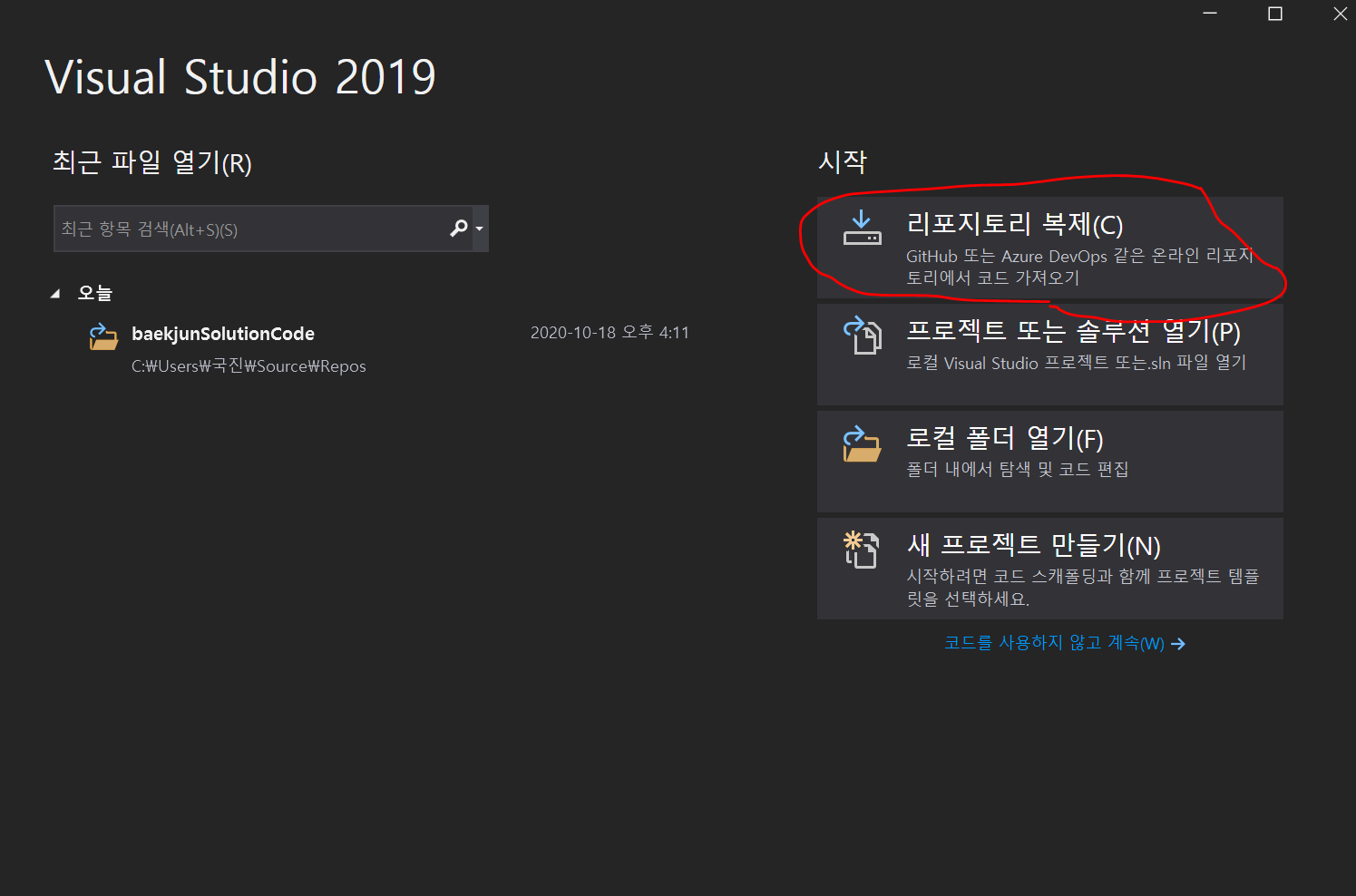This screenshot has height=896, width=1356.
Task: Click the baekjunSolutionCode folder icon
Action: tap(103, 336)
